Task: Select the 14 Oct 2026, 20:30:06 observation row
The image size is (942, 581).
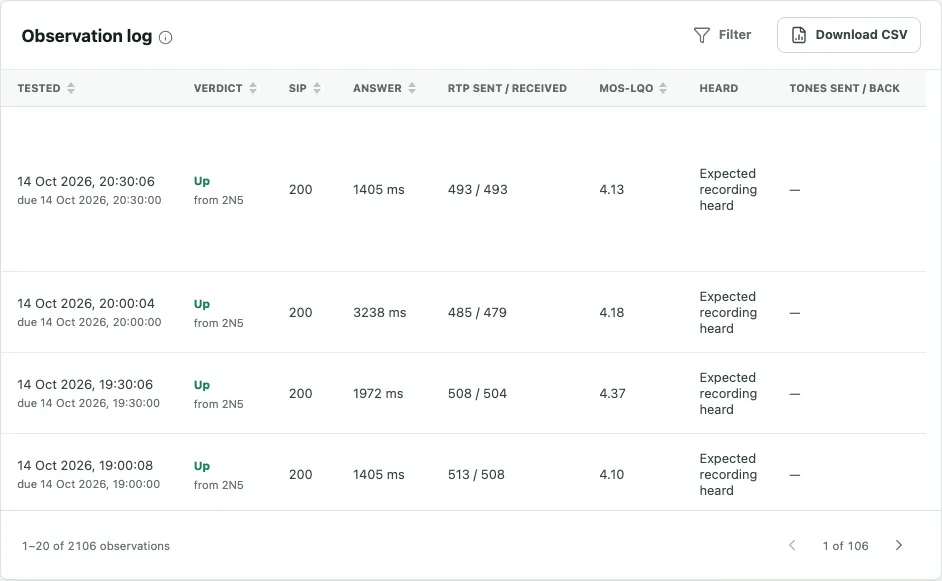Action: [x=463, y=189]
